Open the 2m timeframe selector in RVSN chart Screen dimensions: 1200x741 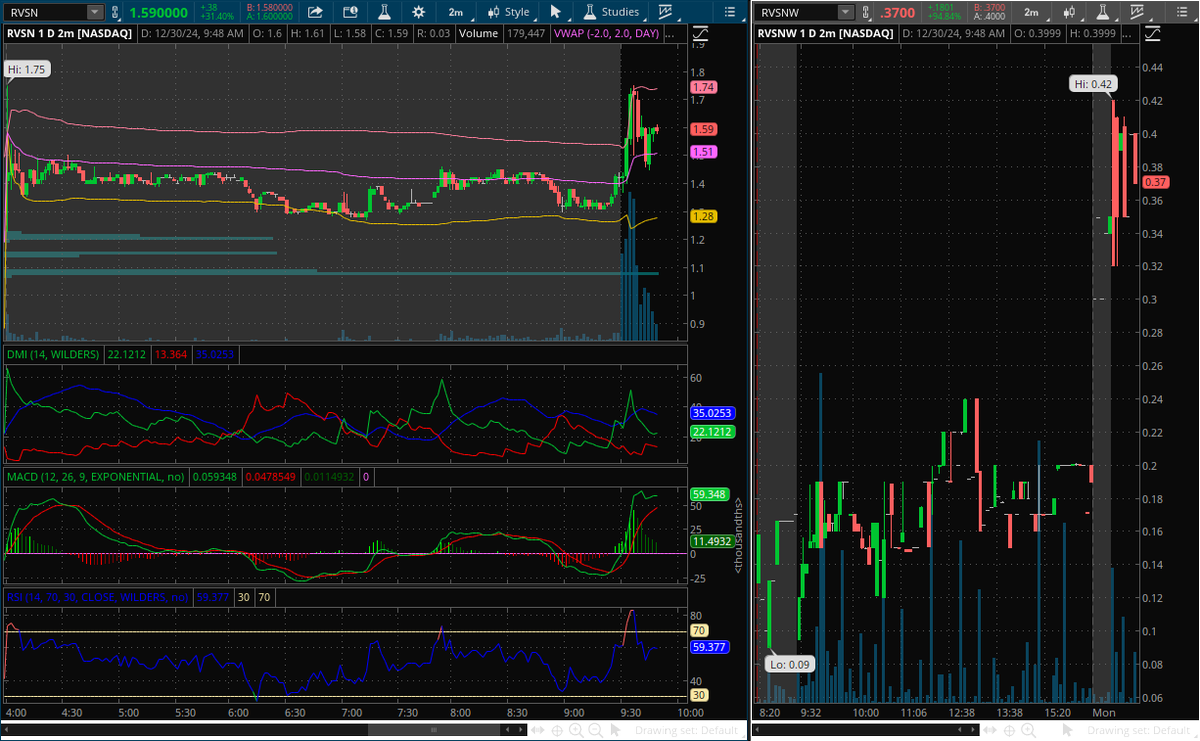point(456,12)
